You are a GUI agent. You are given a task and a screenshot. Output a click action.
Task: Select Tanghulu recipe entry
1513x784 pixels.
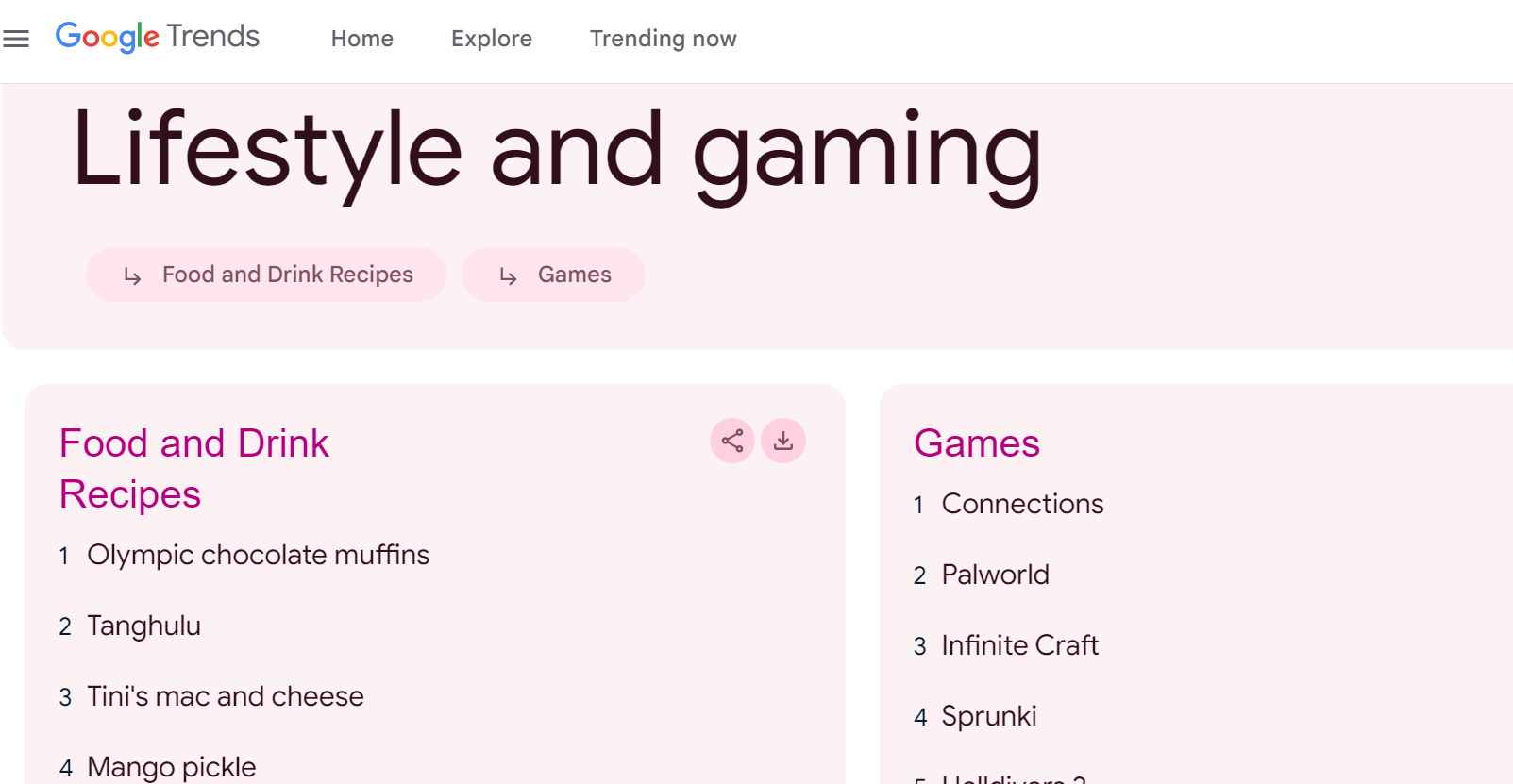coord(143,626)
